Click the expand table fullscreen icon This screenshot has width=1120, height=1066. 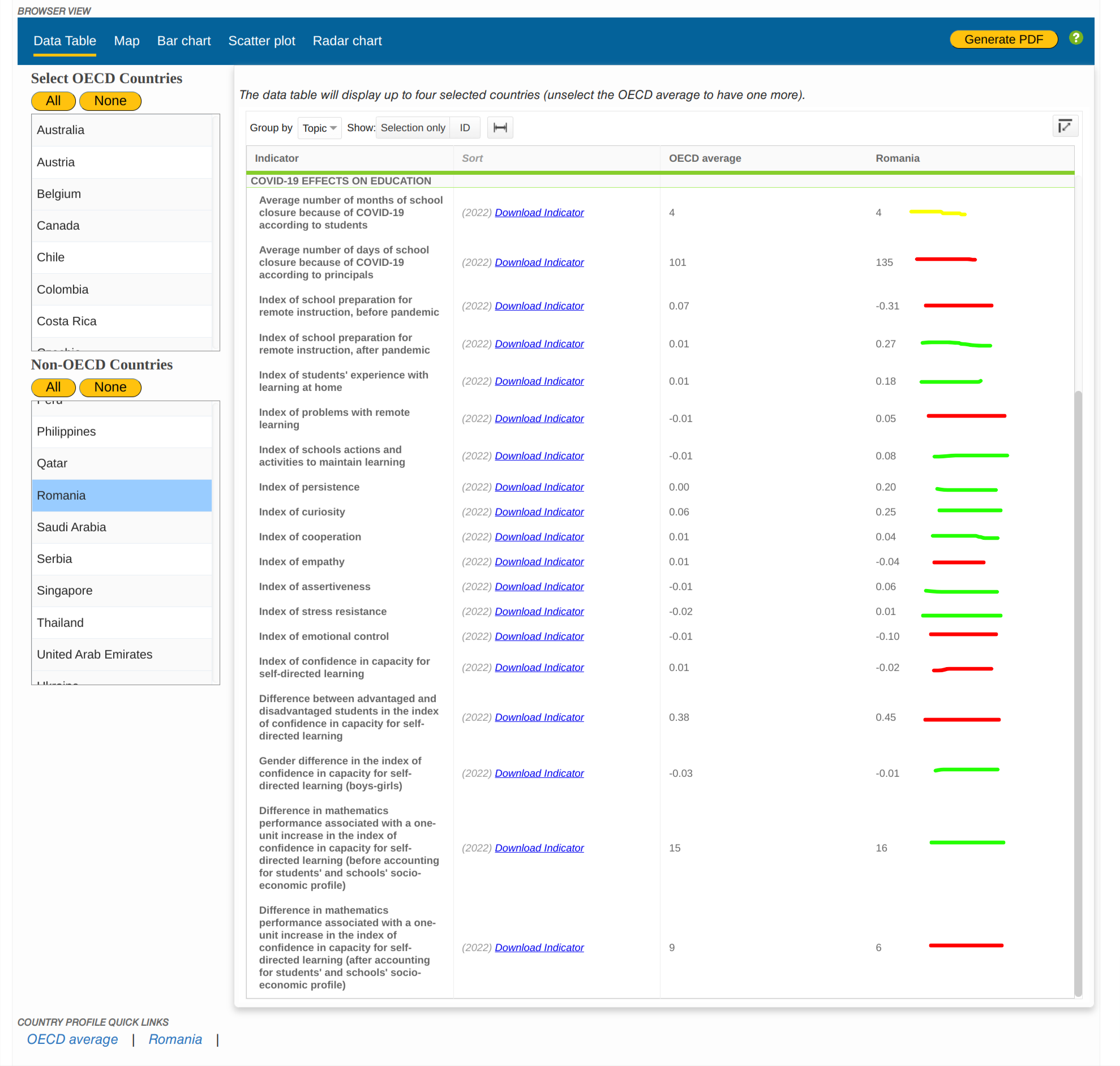[1065, 126]
